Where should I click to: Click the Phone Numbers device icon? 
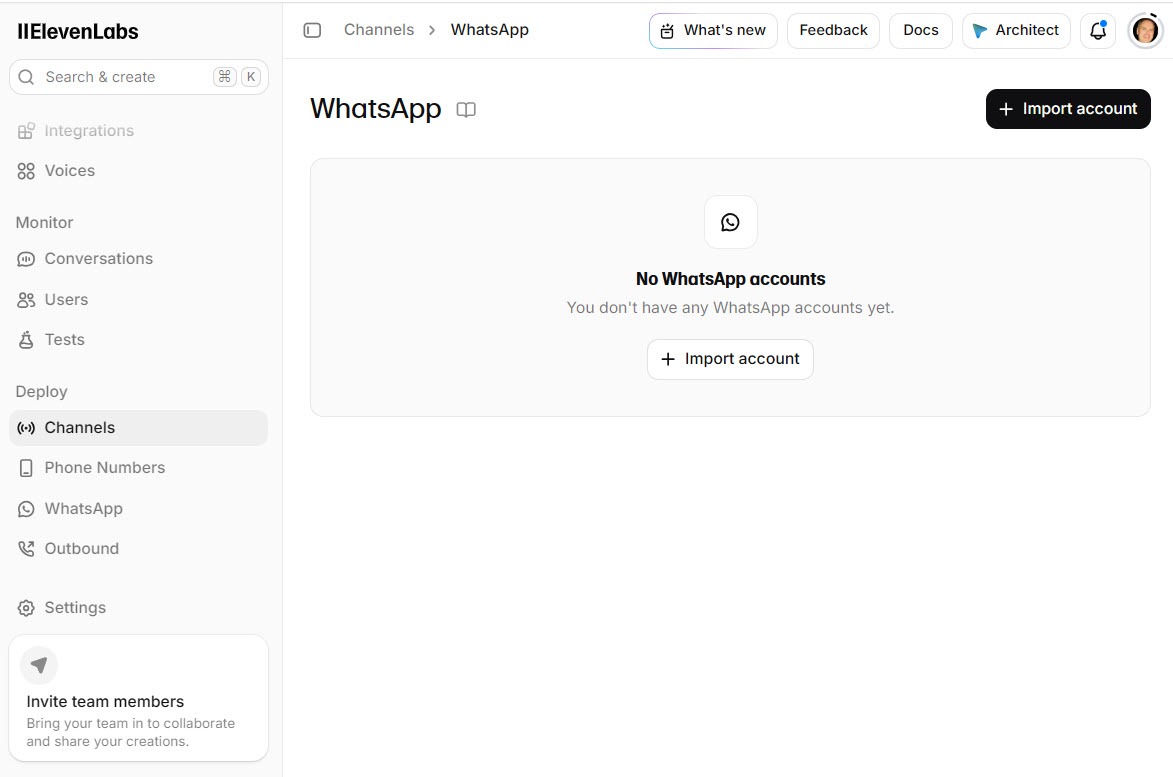[x=26, y=468]
